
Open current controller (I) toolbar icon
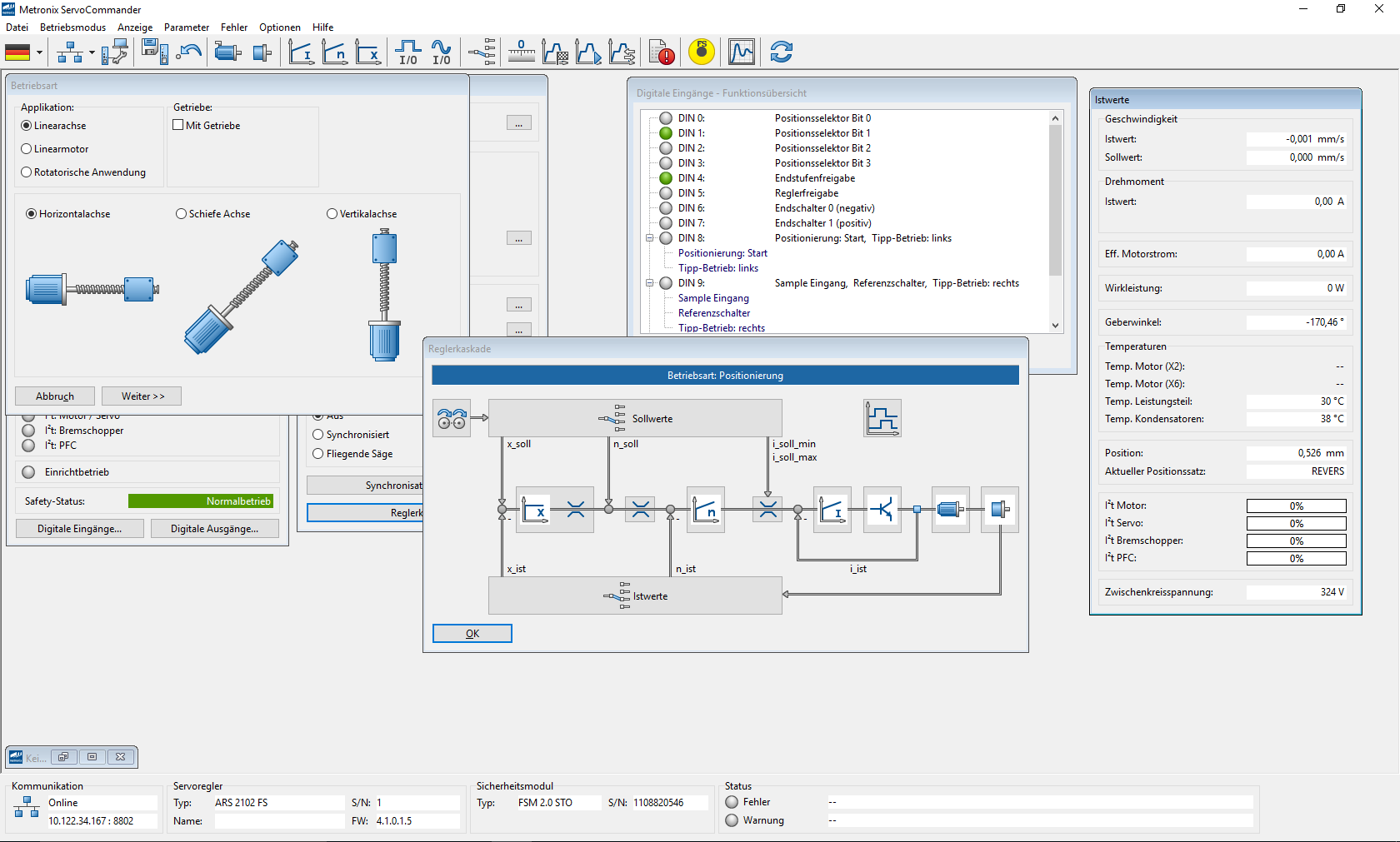click(301, 52)
